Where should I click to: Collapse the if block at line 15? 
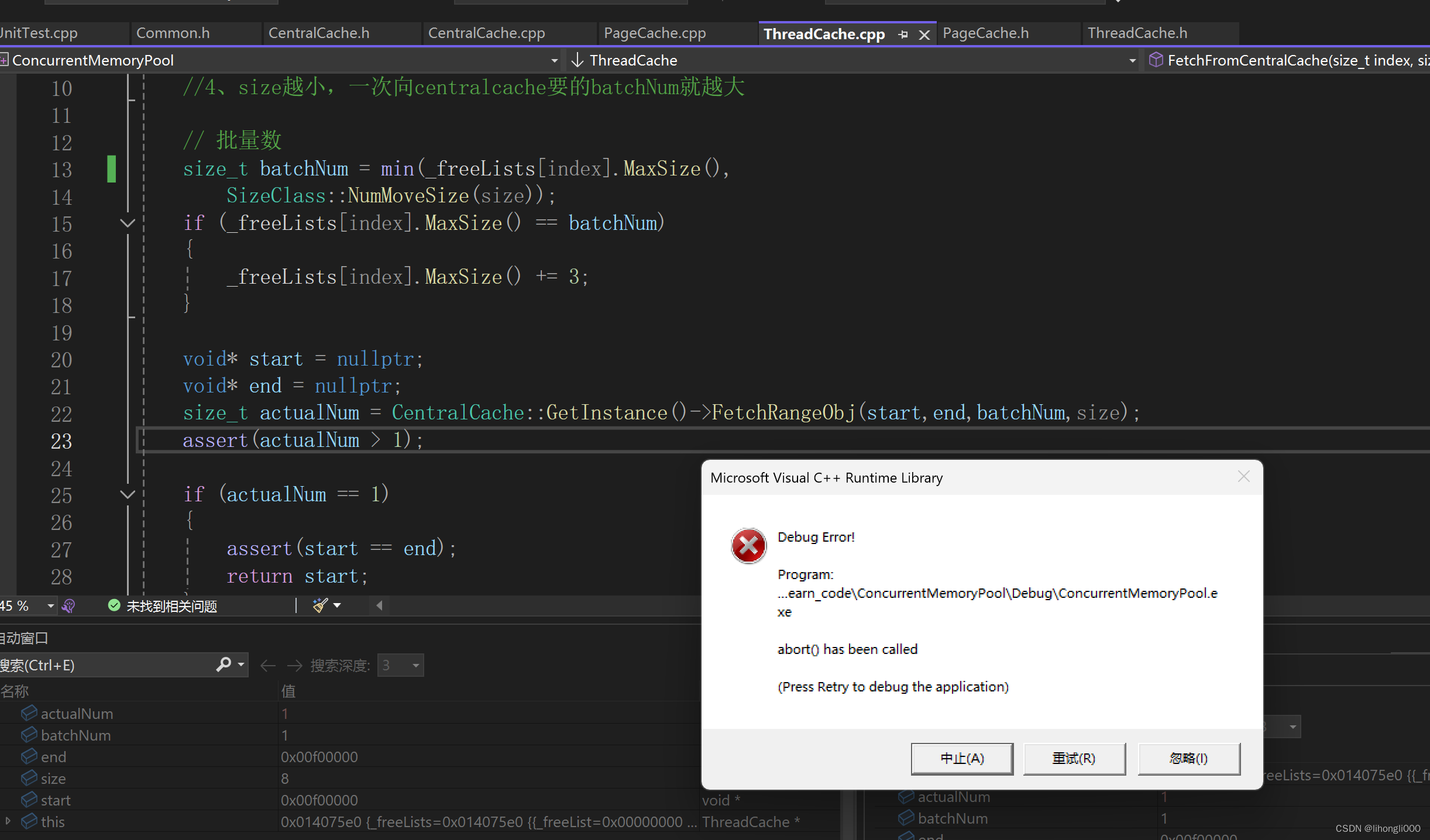click(x=127, y=223)
